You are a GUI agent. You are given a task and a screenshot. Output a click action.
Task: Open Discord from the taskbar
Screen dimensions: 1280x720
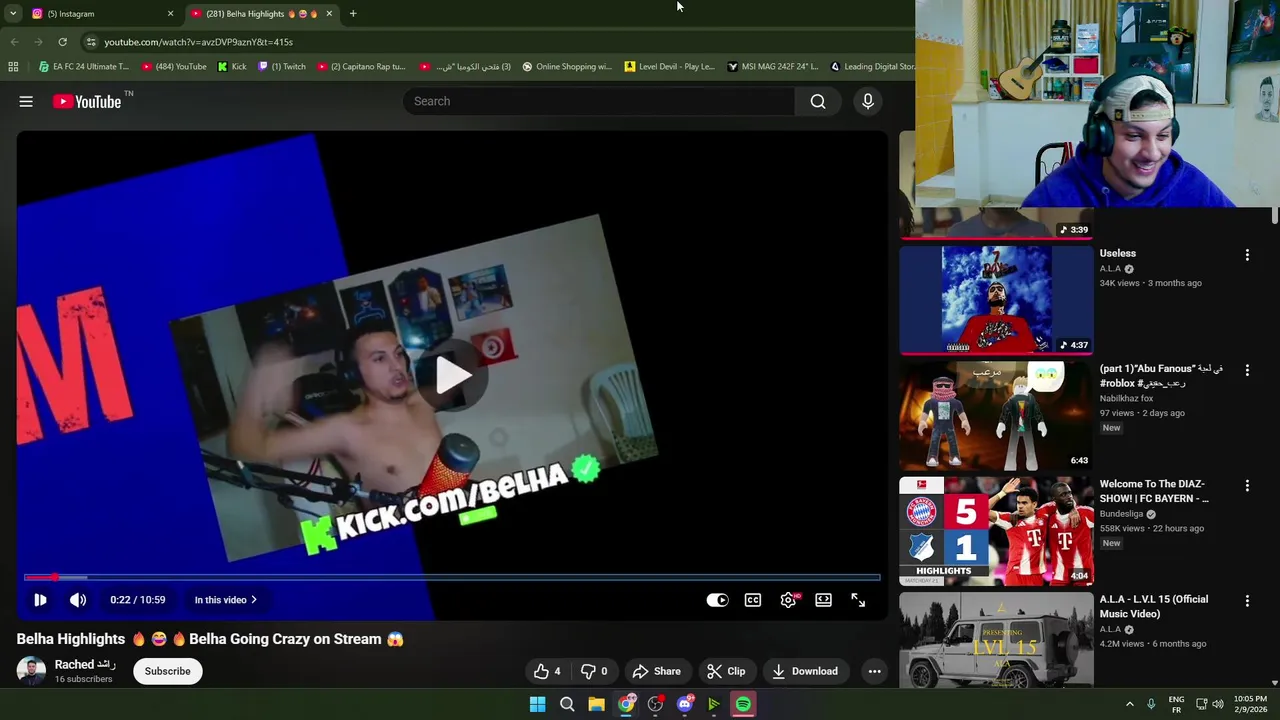coord(685,704)
